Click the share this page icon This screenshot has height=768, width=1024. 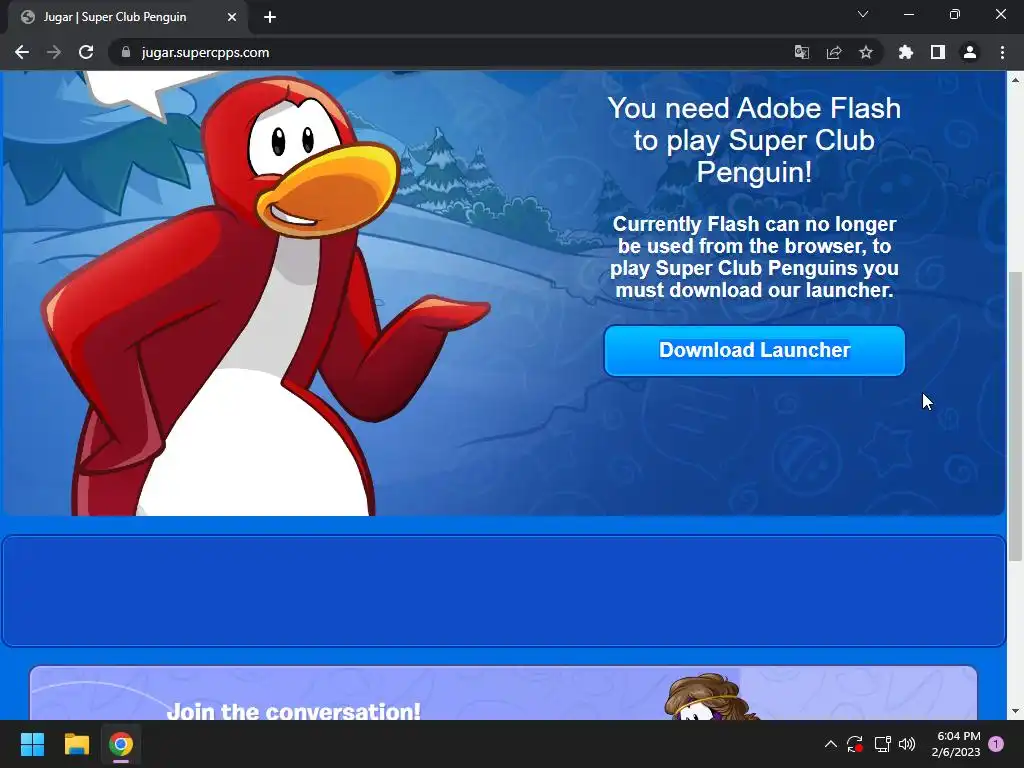click(x=833, y=52)
